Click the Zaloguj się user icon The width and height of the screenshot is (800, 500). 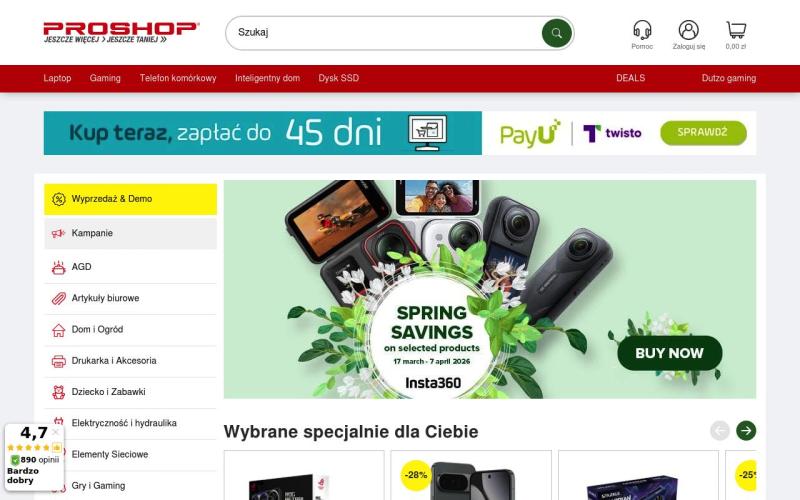pos(688,30)
